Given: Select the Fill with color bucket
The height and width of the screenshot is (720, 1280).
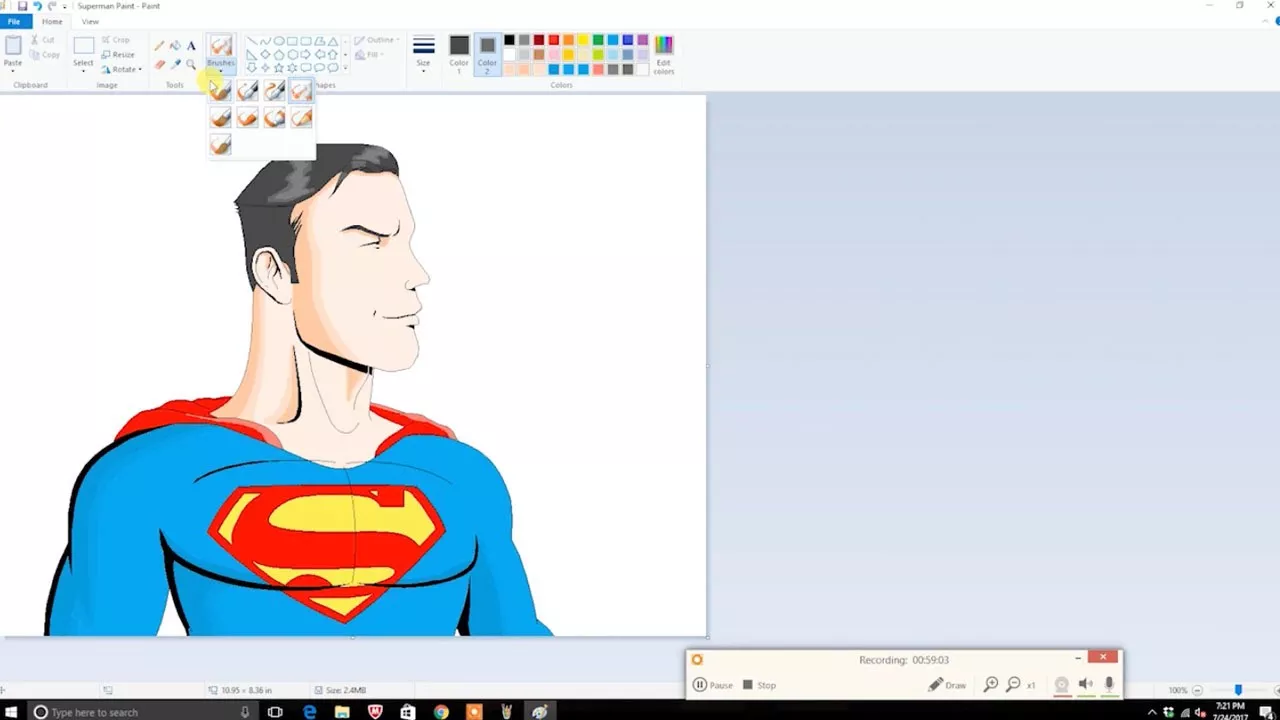Looking at the screenshot, I should coord(175,46).
